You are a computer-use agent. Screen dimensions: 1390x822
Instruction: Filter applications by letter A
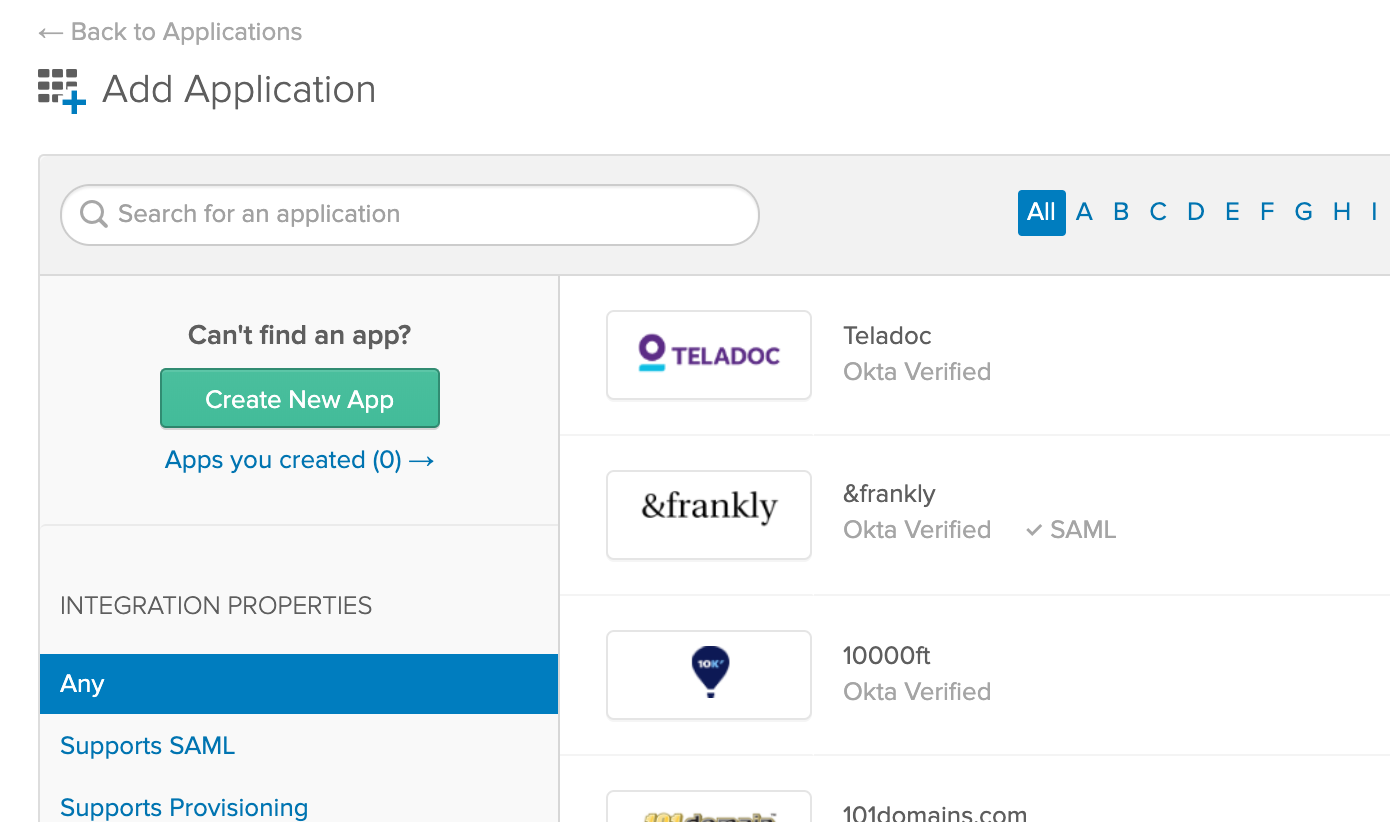coord(1084,212)
